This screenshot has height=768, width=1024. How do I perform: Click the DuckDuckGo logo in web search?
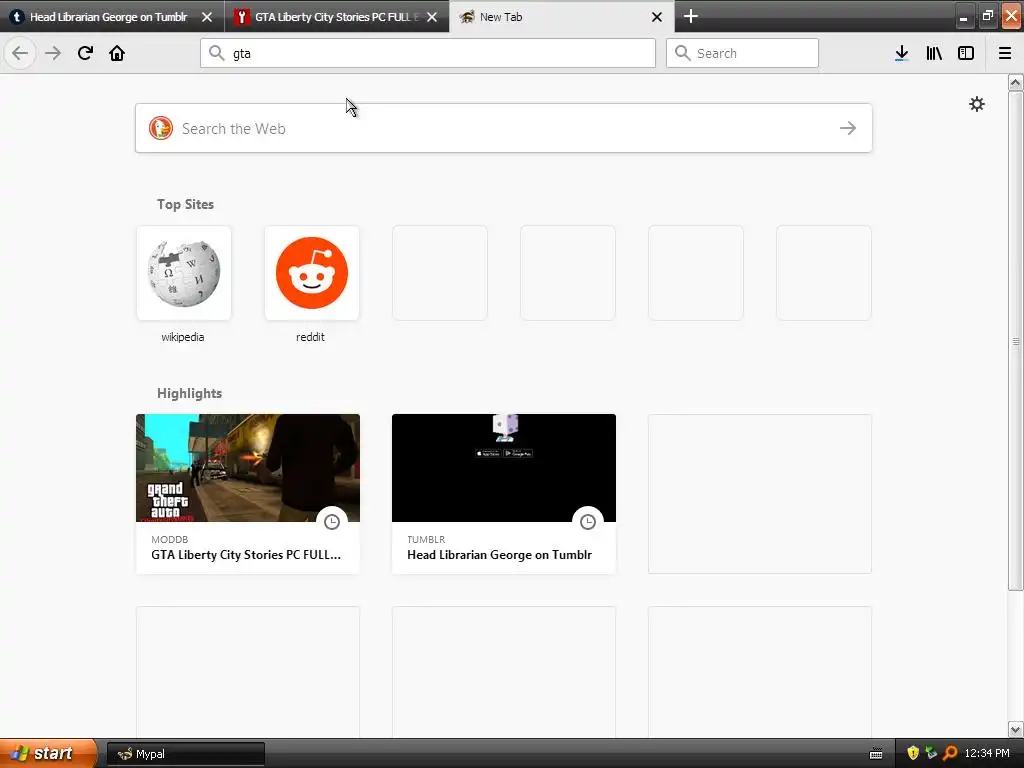pos(161,128)
